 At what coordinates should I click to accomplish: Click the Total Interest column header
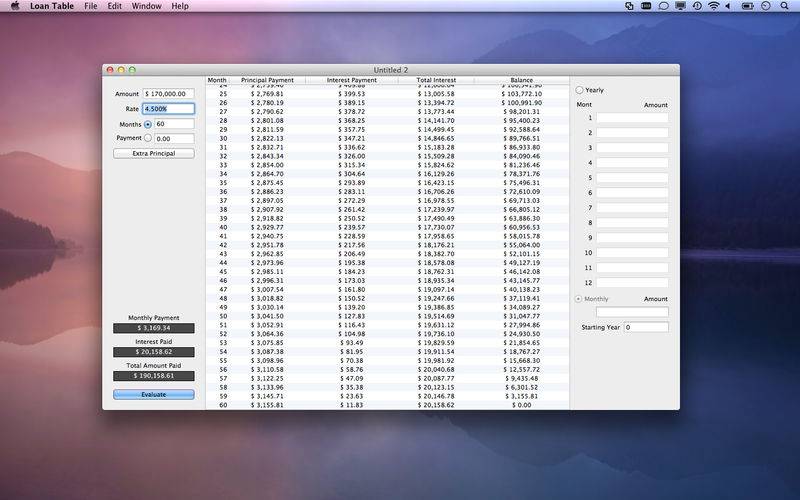pyautogui.click(x=436, y=80)
